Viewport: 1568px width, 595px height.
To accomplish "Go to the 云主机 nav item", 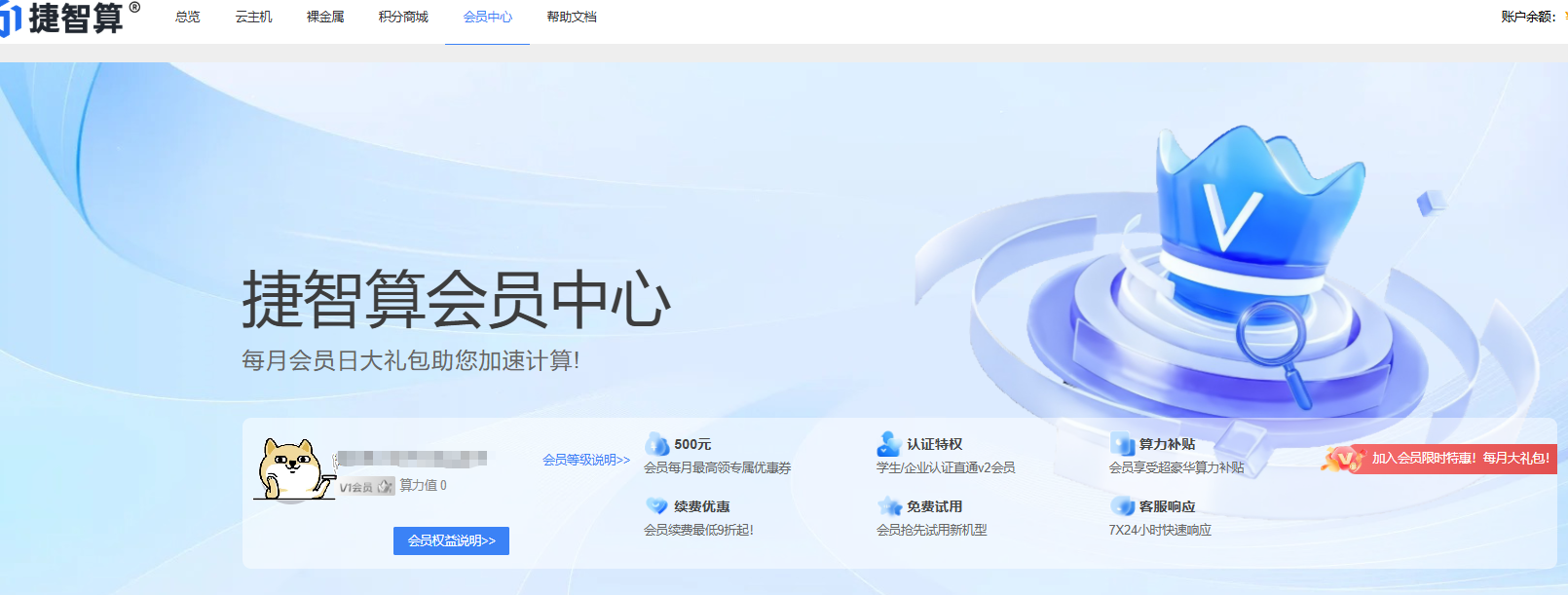I will (x=253, y=18).
